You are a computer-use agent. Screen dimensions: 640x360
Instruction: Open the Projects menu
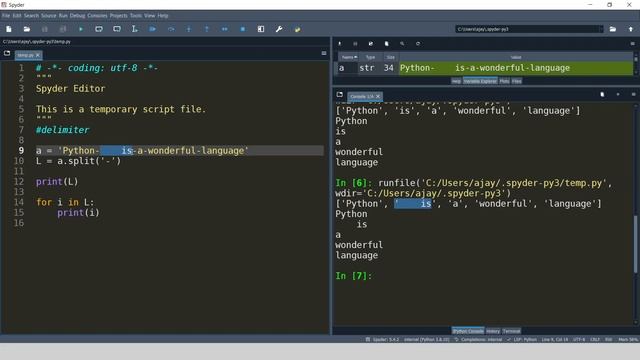[x=118, y=16]
